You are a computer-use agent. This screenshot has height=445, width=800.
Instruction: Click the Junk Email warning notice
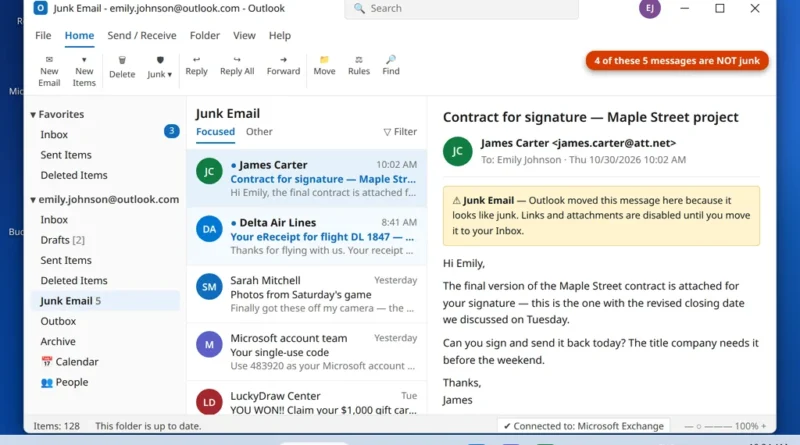point(601,216)
